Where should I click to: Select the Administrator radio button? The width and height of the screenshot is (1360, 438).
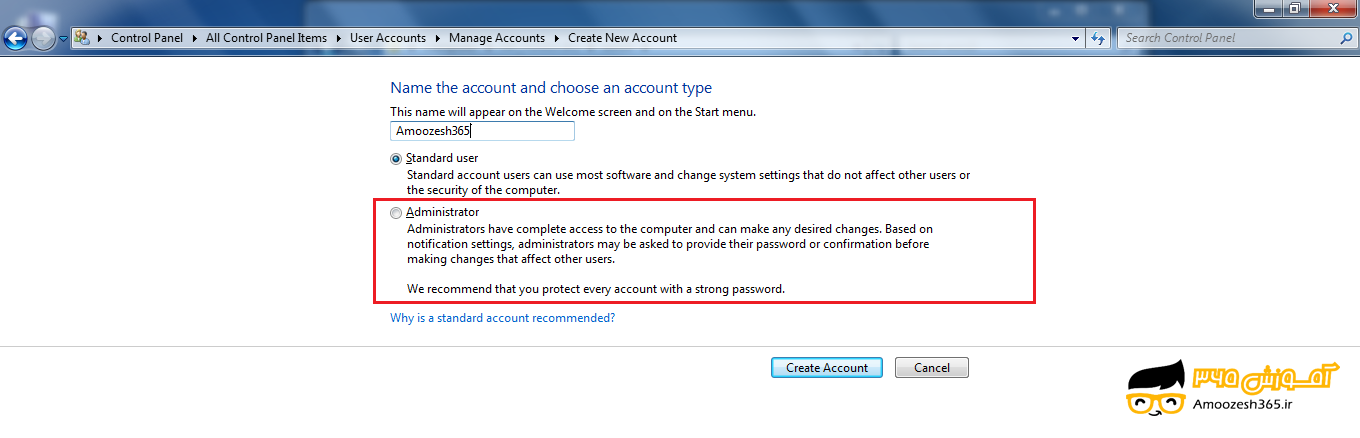pos(397,212)
